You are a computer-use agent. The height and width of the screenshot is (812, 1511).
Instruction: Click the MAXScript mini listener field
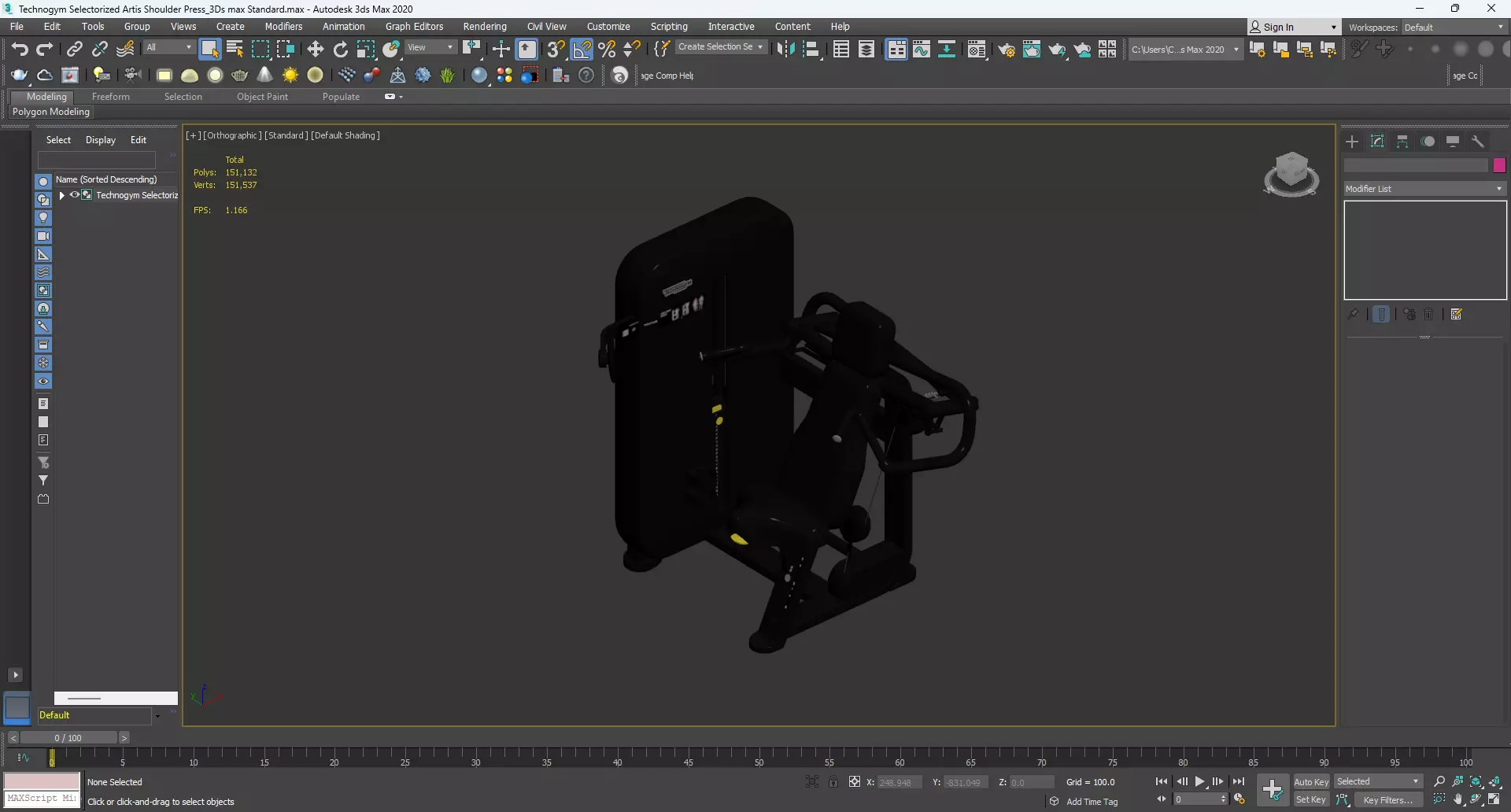point(42,798)
